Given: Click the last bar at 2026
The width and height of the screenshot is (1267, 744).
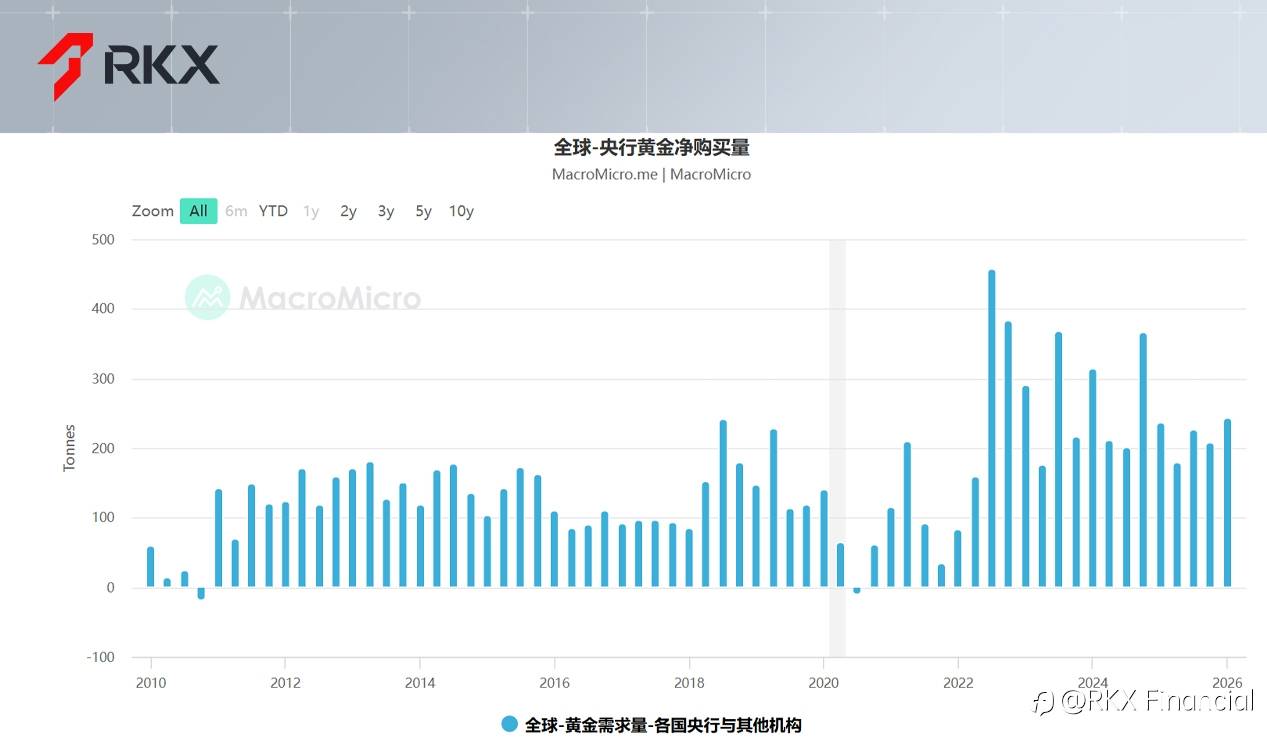Looking at the screenshot, I should pyautogui.click(x=1227, y=503).
